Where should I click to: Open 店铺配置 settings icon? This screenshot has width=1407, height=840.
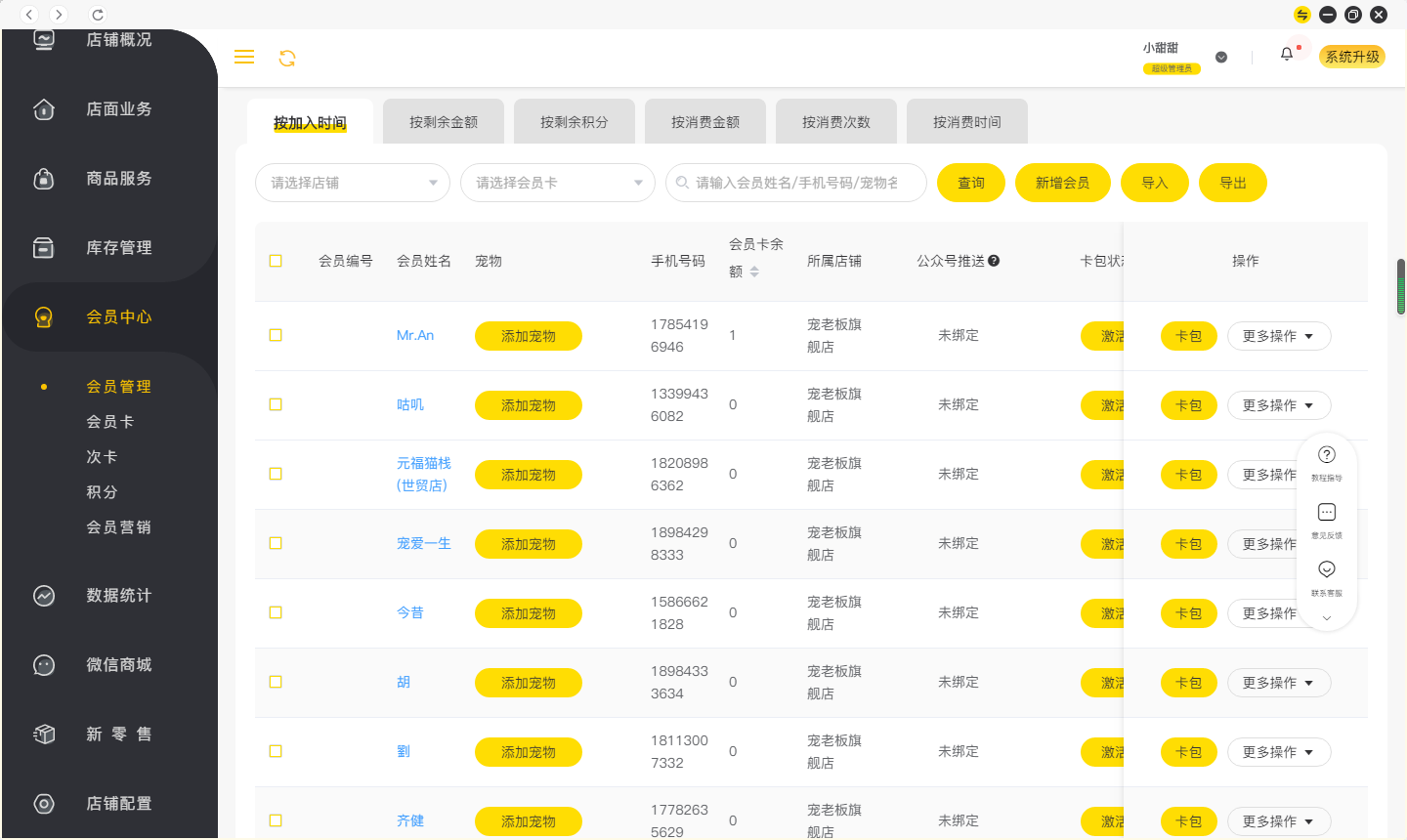click(44, 804)
